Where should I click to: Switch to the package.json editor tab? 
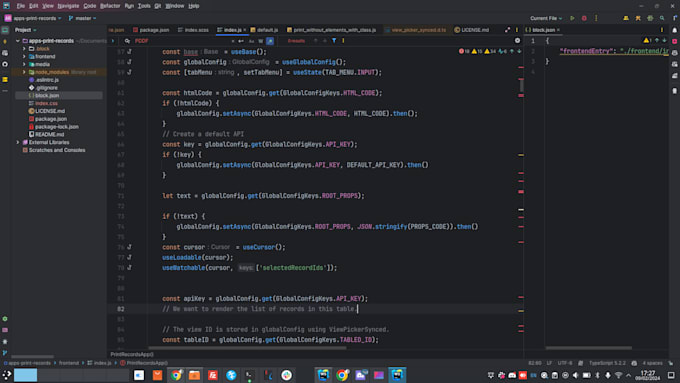click(151, 30)
